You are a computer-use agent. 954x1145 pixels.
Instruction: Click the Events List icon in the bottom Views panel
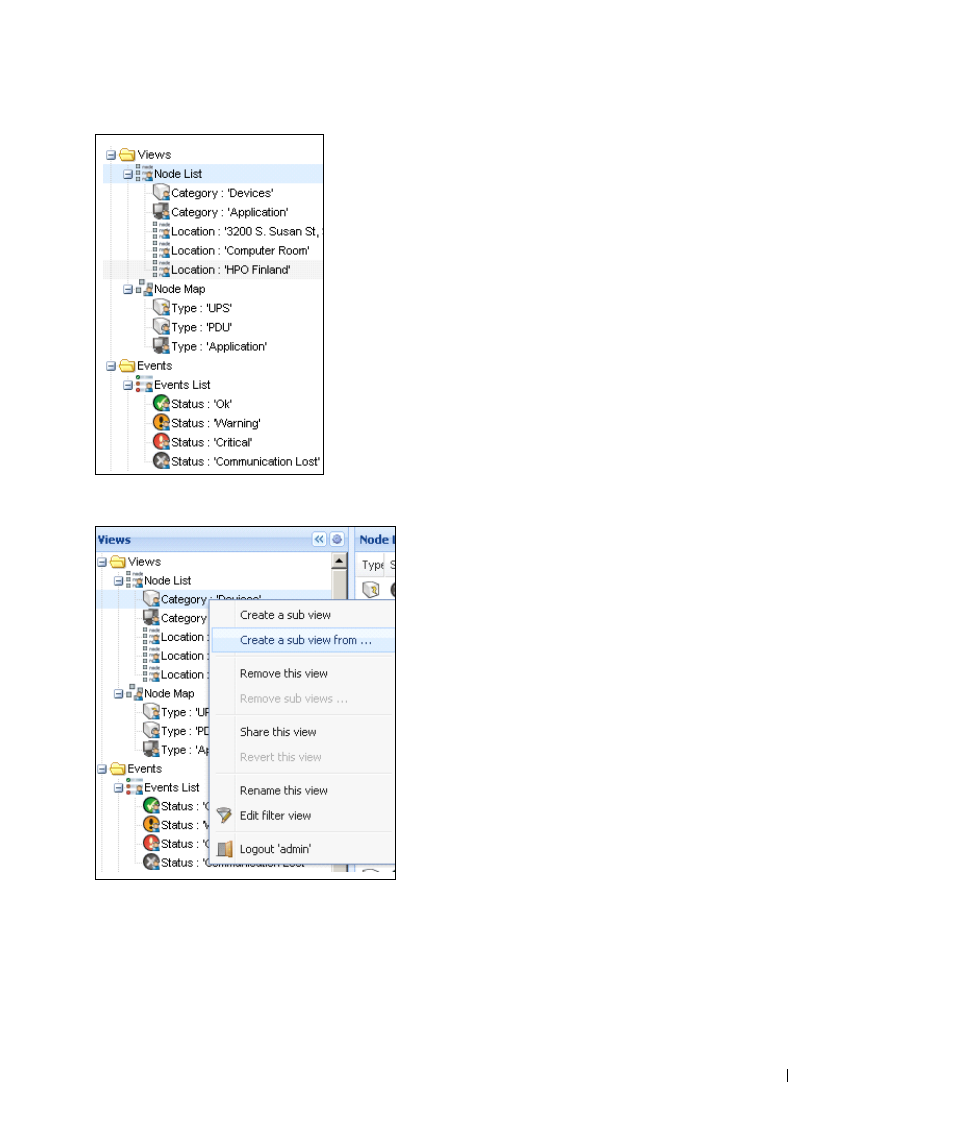[x=134, y=786]
